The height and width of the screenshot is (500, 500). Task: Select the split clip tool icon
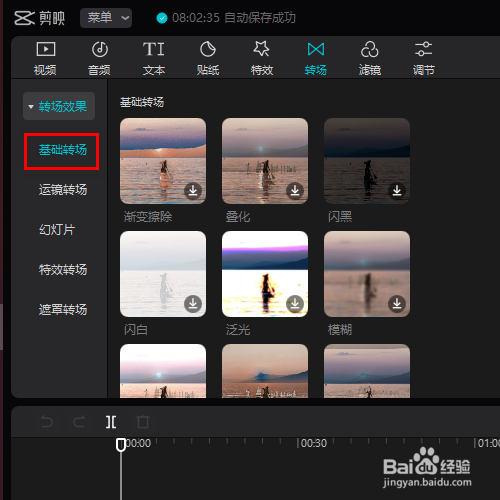tap(111, 422)
